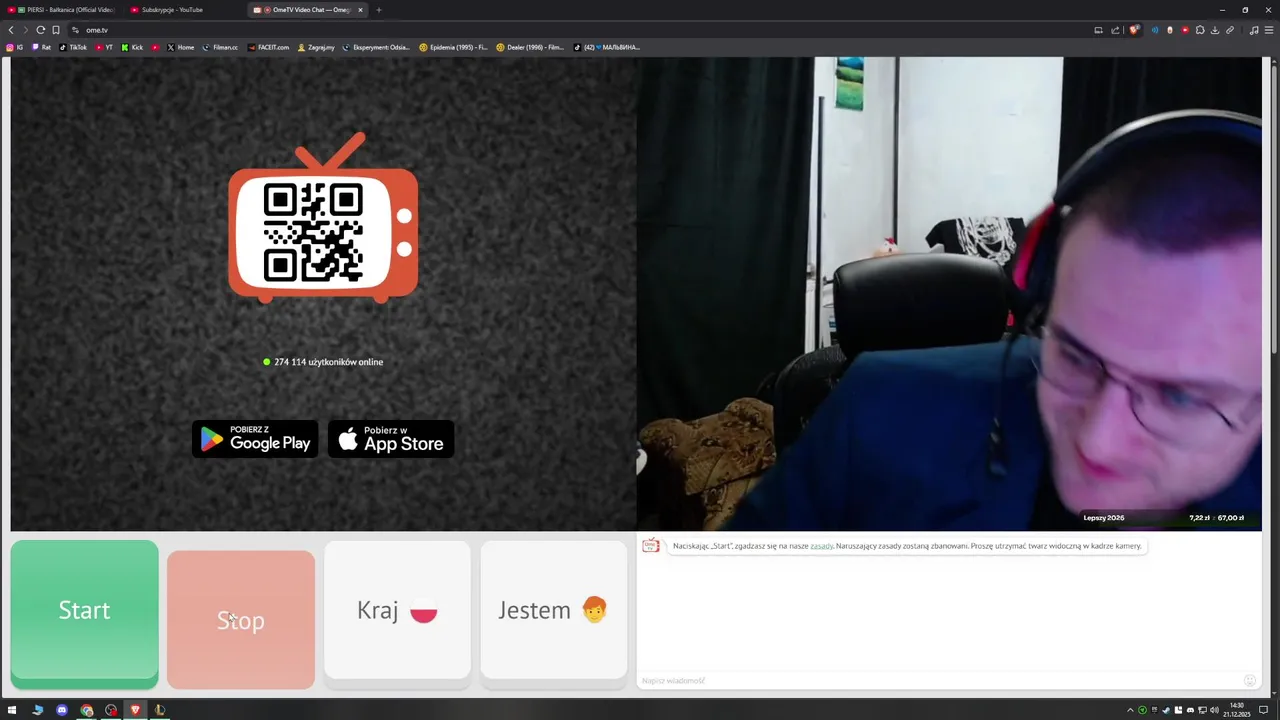The height and width of the screenshot is (720, 1280).
Task: Click the red YouTube extension icon
Action: (1185, 30)
